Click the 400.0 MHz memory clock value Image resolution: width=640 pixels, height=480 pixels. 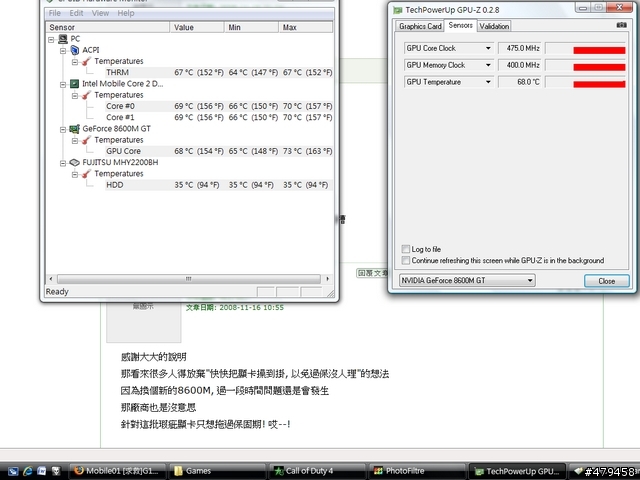pos(520,65)
